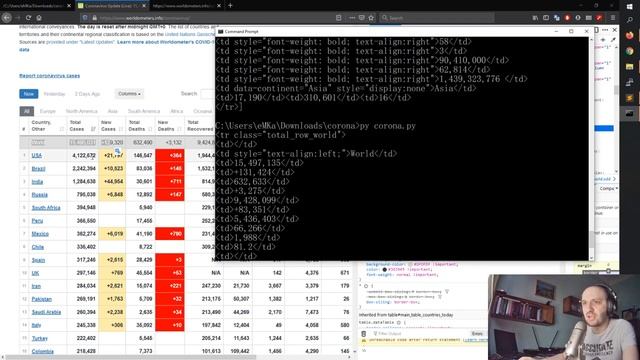Close the Coronavirus Update tab

point(144,6)
